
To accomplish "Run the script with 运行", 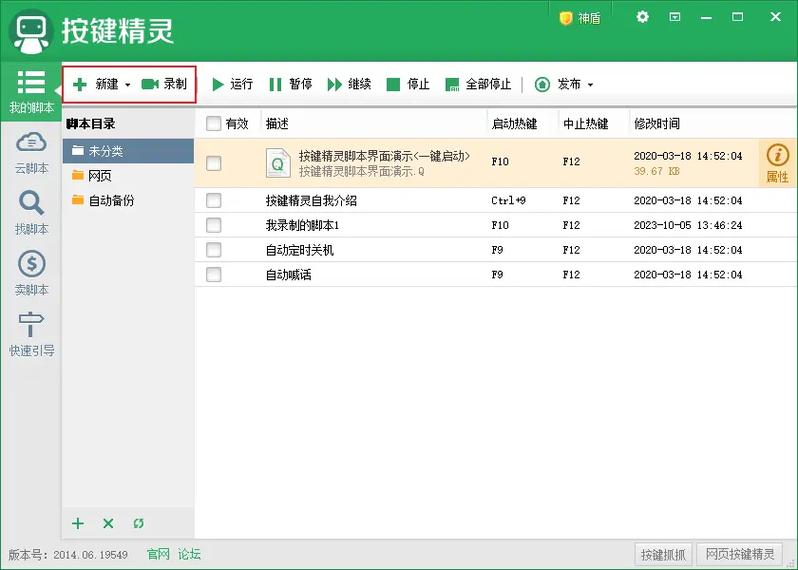I will click(232, 84).
